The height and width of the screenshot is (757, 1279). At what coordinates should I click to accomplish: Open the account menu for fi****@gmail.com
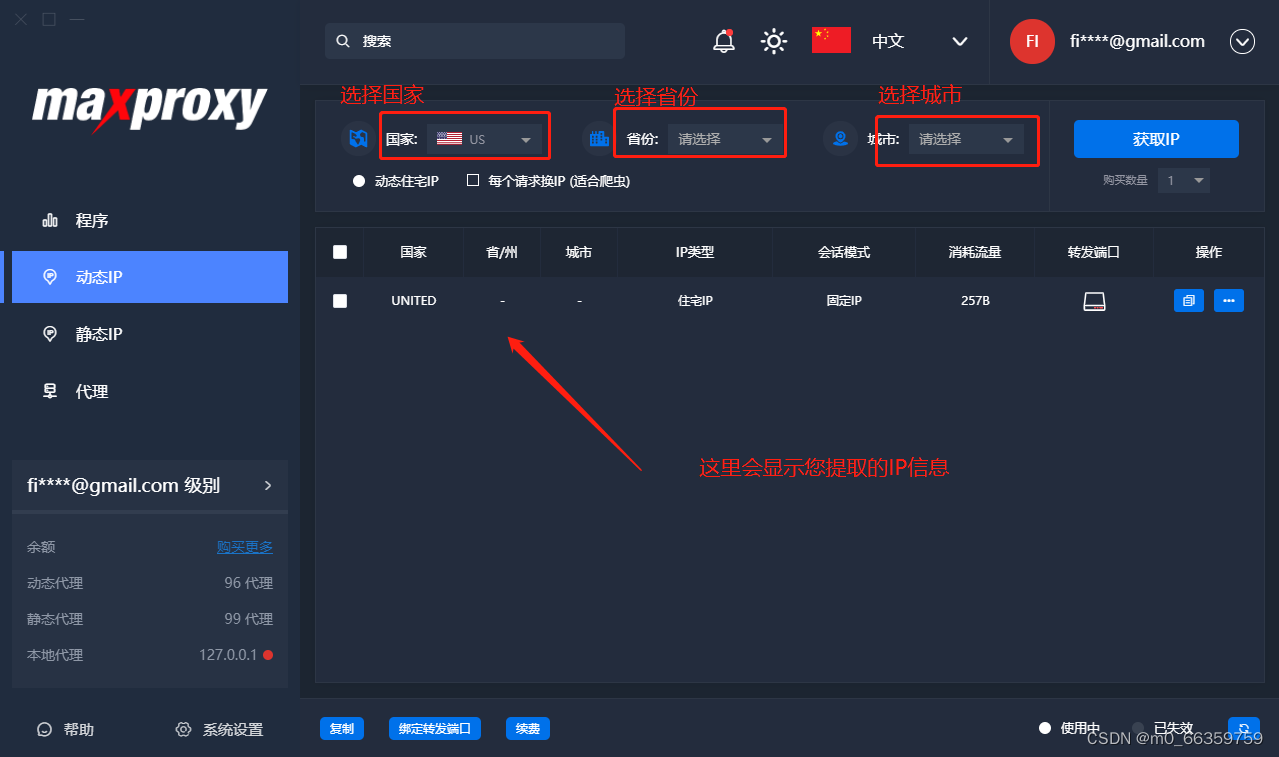click(1242, 41)
